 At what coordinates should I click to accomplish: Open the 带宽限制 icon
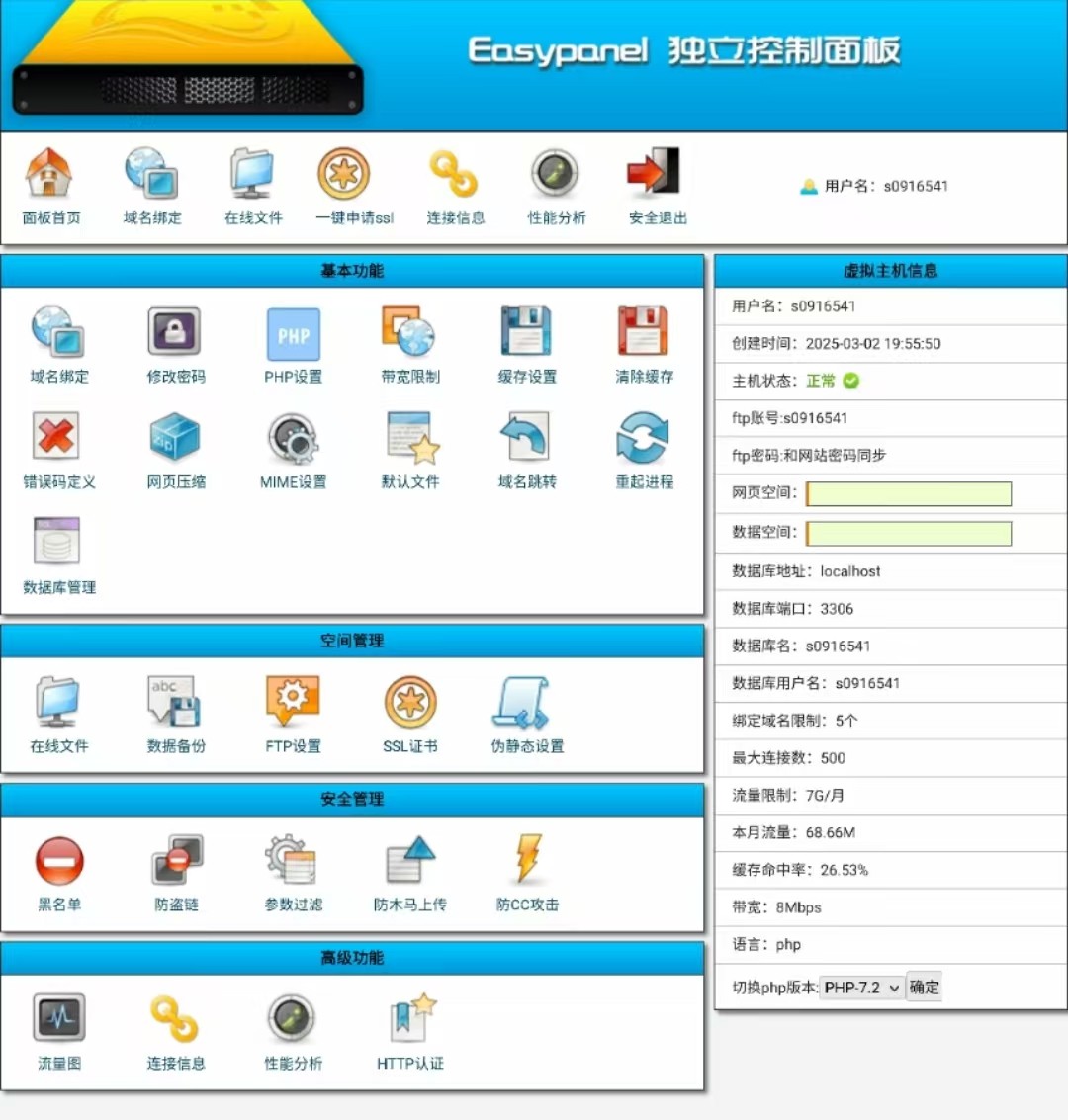point(410,345)
